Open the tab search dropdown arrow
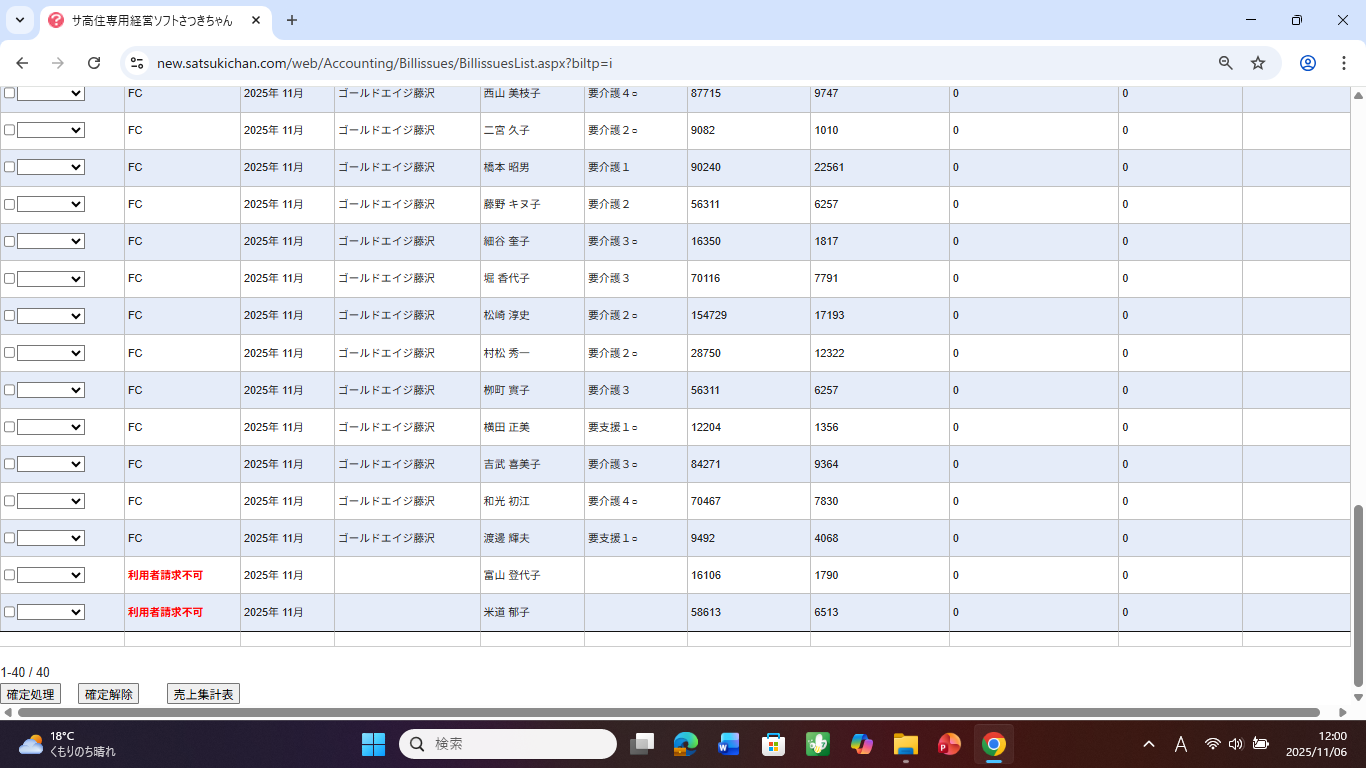Screen dimensions: 1366x768 (x=19, y=20)
